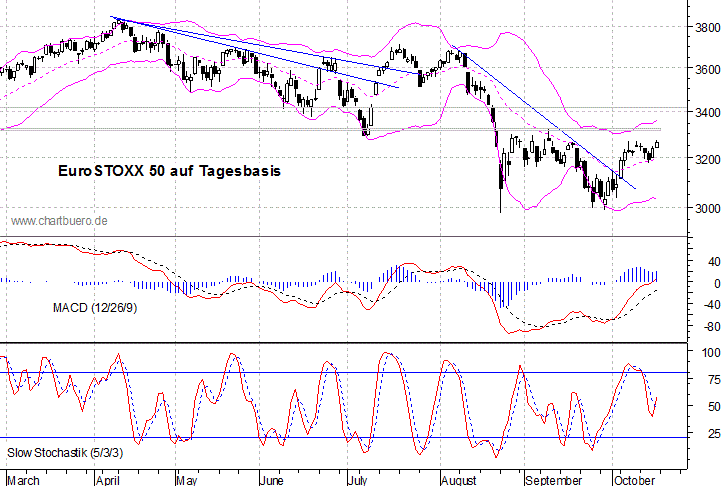Click the stochastic axis value 75
The height and width of the screenshot is (486, 723).
[x=714, y=380]
